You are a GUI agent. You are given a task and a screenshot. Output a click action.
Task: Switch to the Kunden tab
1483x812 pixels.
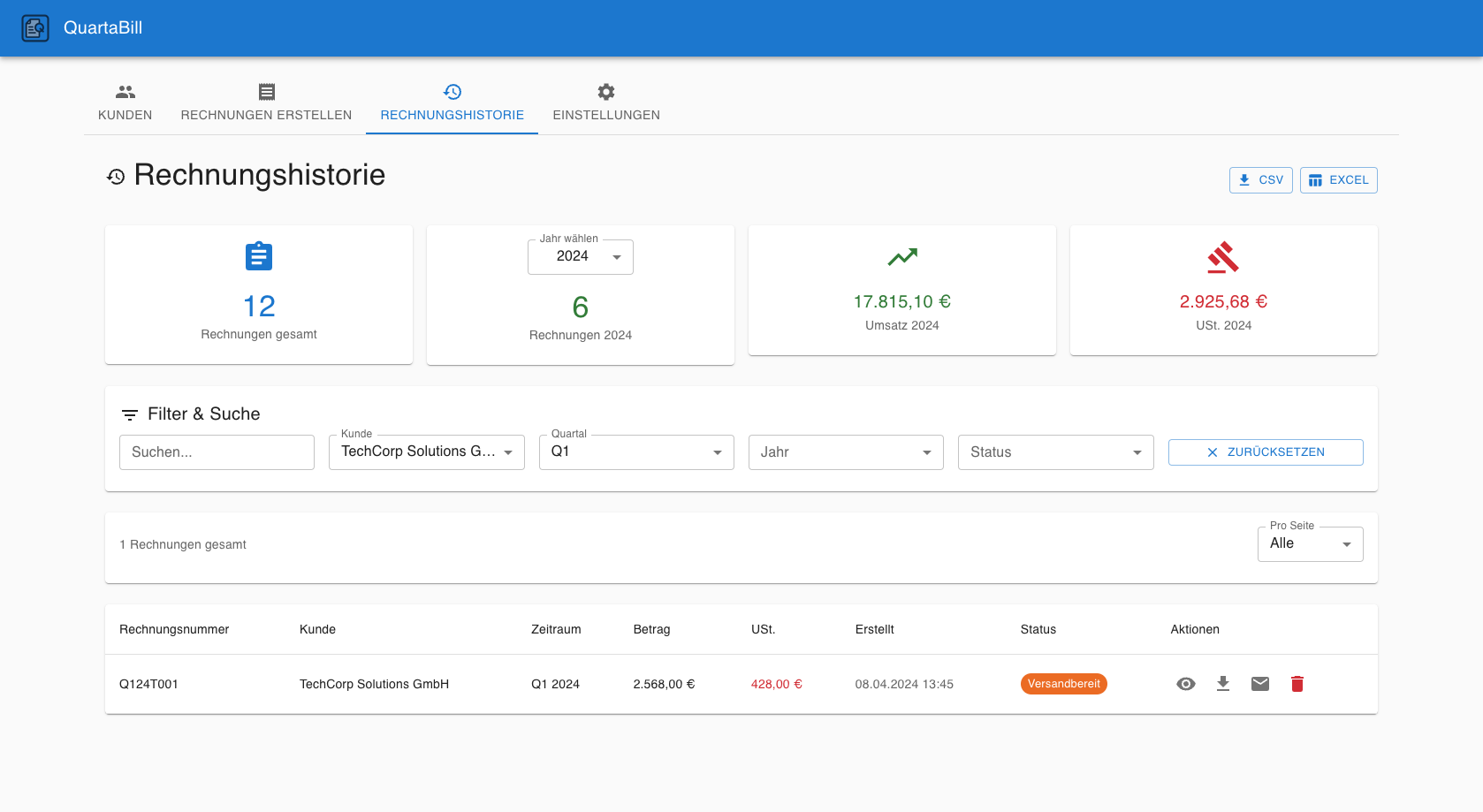(125, 103)
